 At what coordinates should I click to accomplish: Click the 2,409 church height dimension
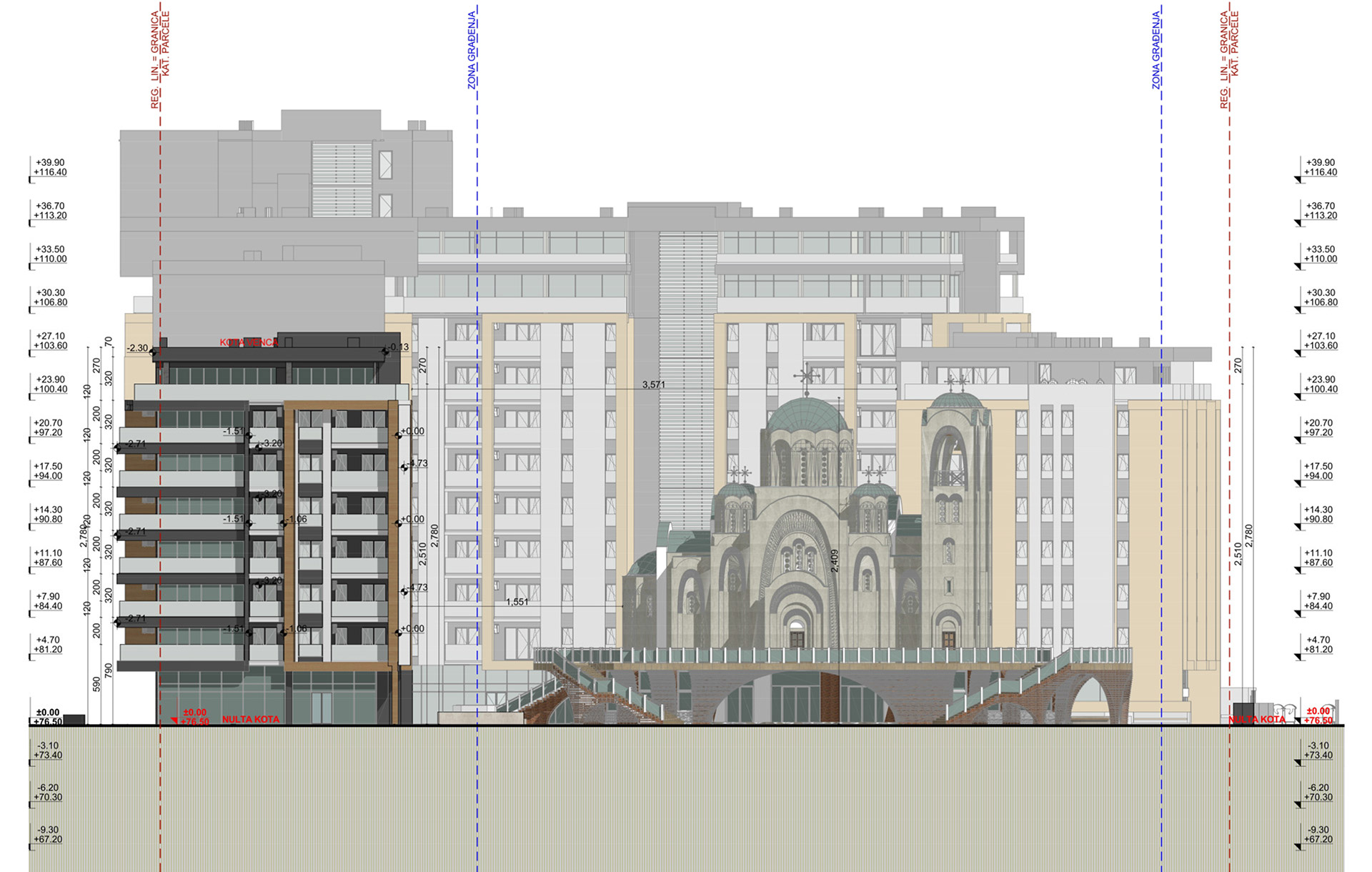click(x=834, y=560)
